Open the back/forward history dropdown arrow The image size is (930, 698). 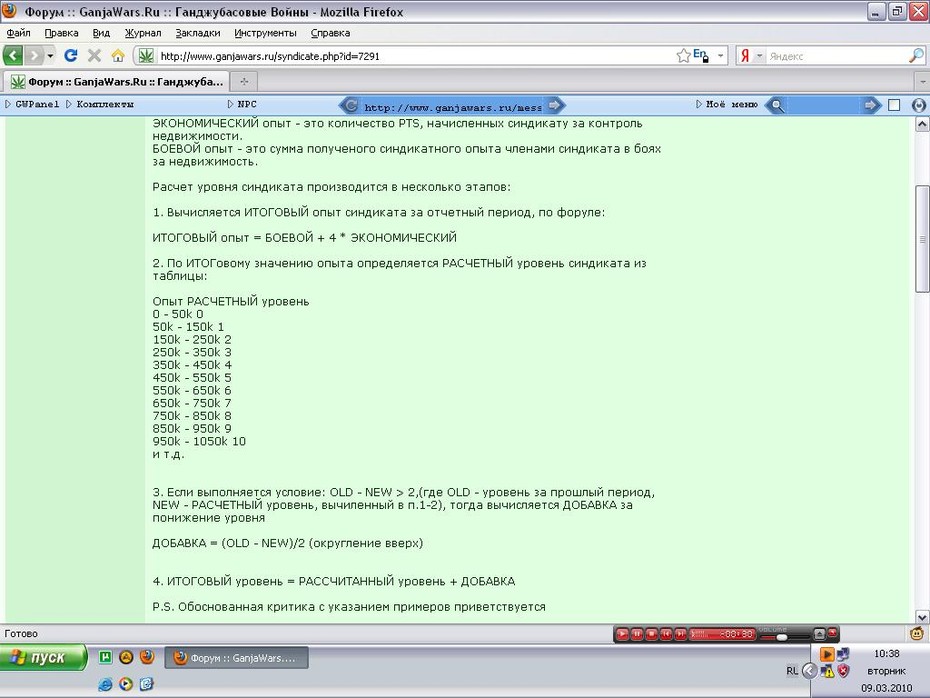pos(50,56)
